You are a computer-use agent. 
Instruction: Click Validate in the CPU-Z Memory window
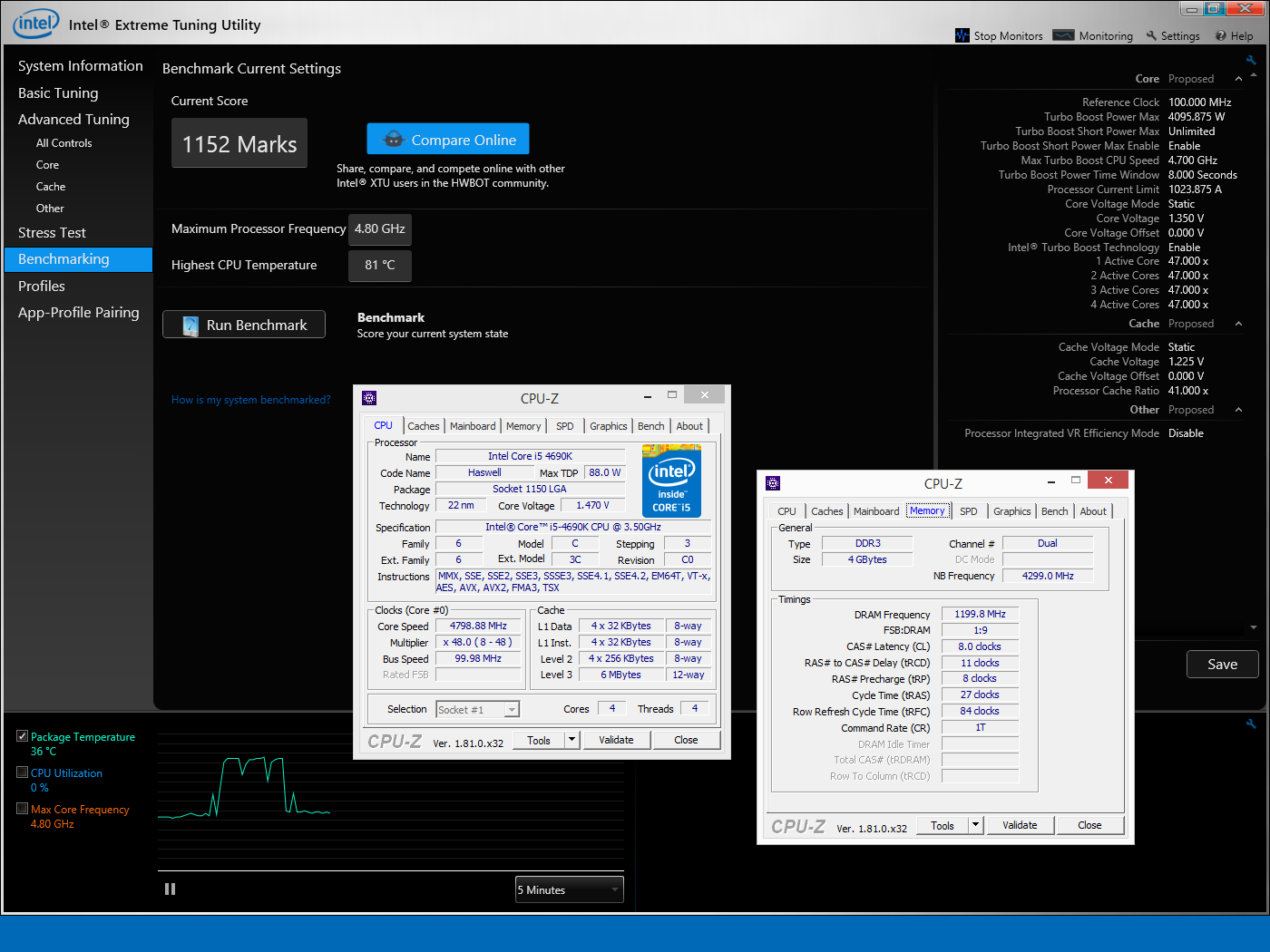click(1020, 825)
